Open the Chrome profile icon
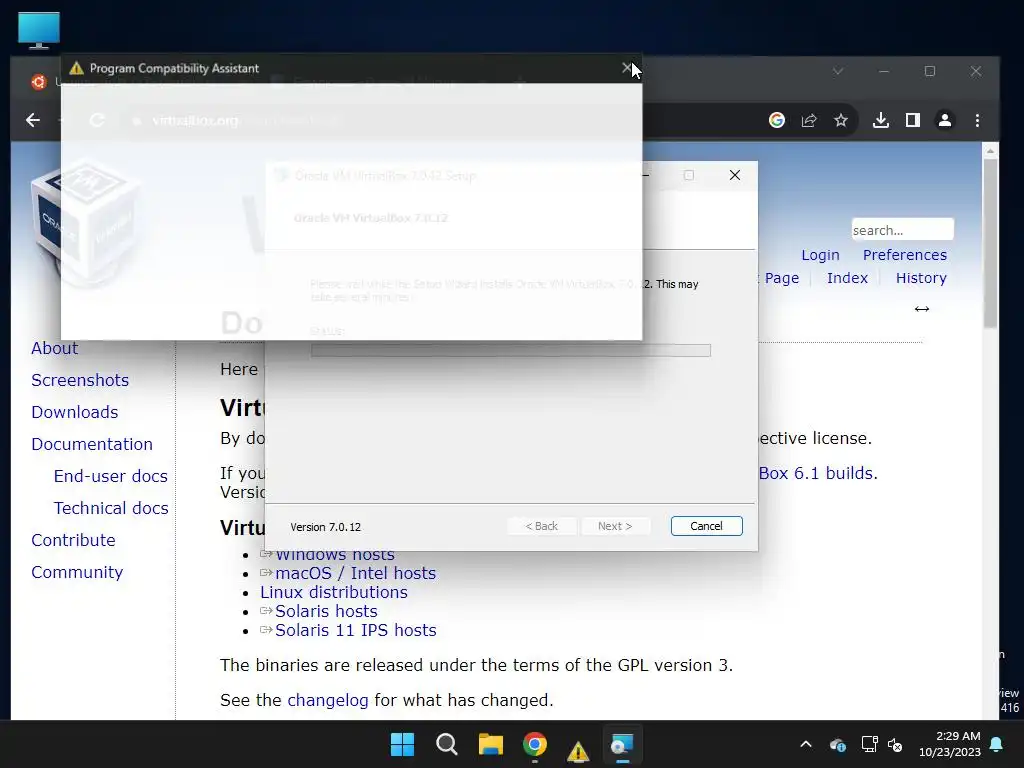The height and width of the screenshot is (768, 1024). [944, 120]
